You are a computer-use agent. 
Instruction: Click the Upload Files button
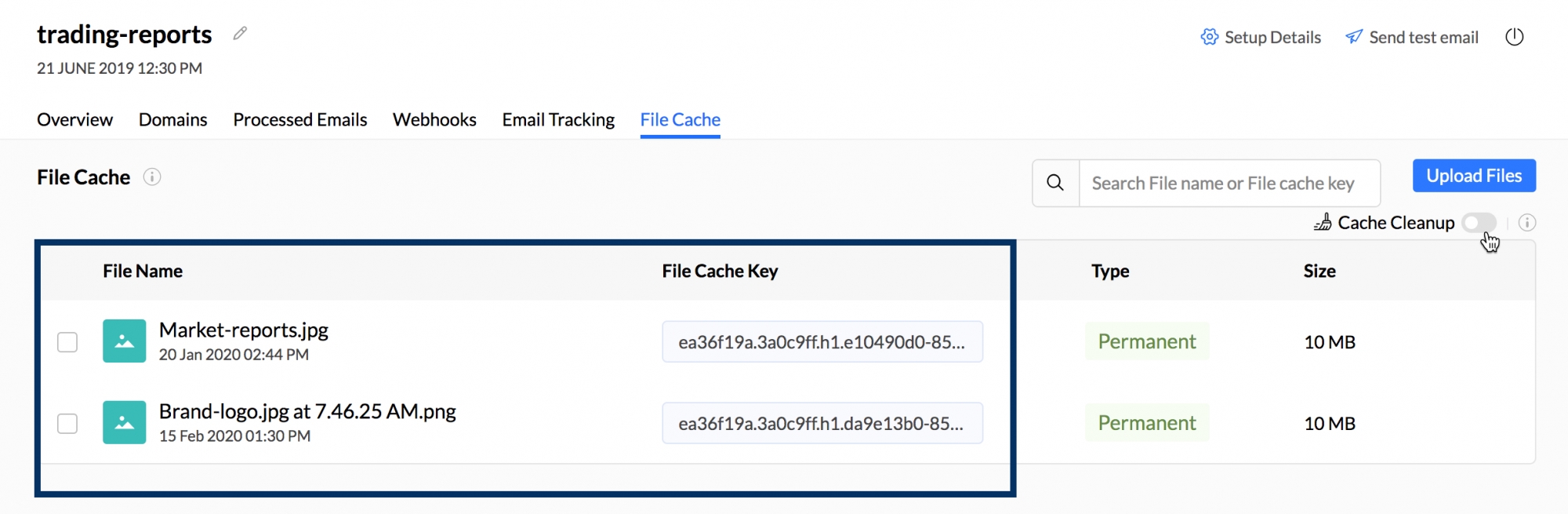pos(1473,175)
